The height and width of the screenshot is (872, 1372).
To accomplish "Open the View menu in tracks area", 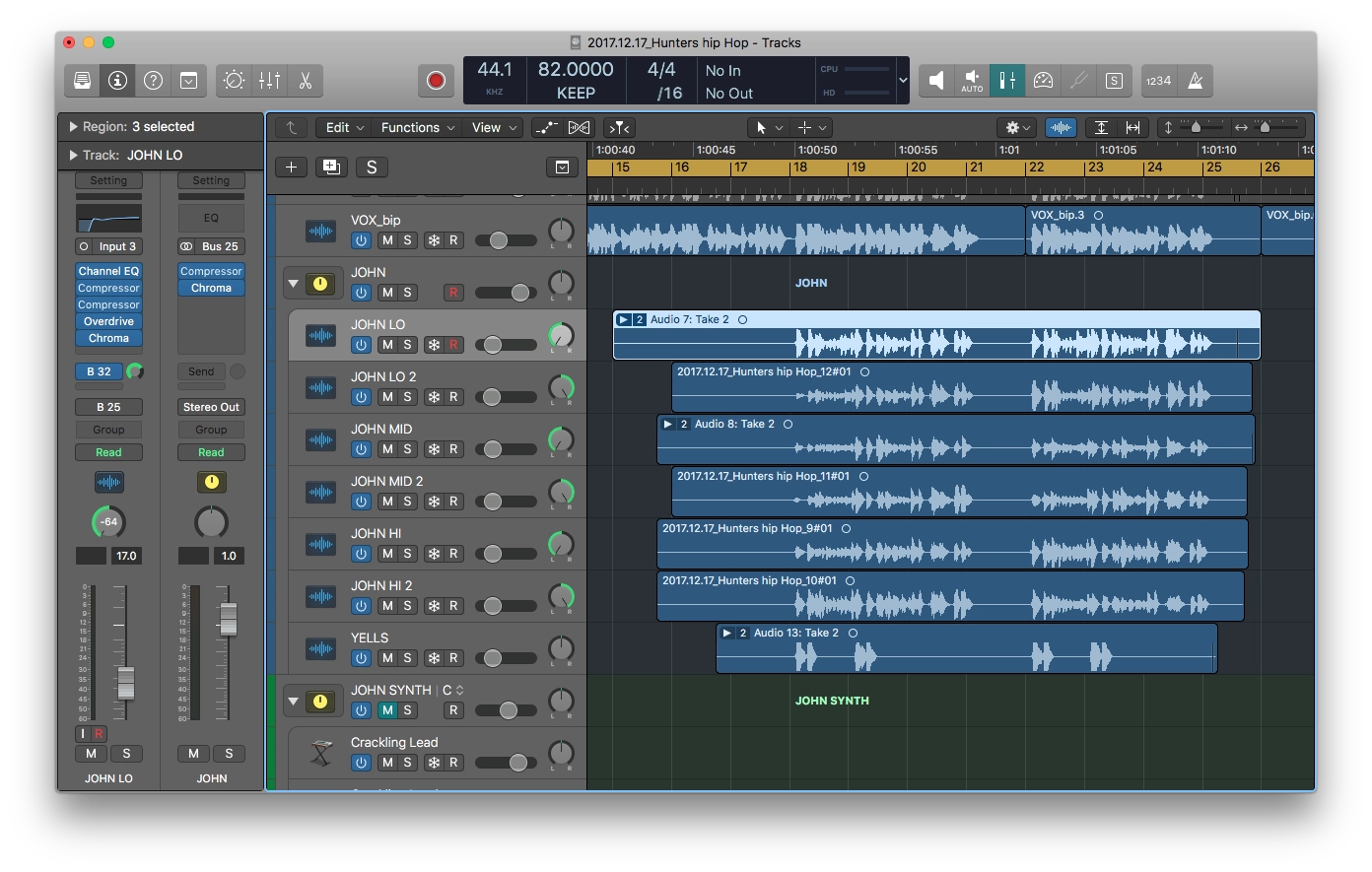I will [x=487, y=127].
